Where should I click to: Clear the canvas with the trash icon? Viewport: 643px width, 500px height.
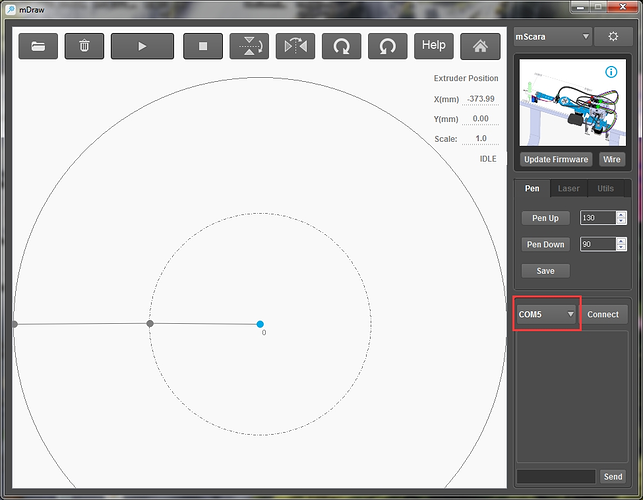[x=84, y=46]
